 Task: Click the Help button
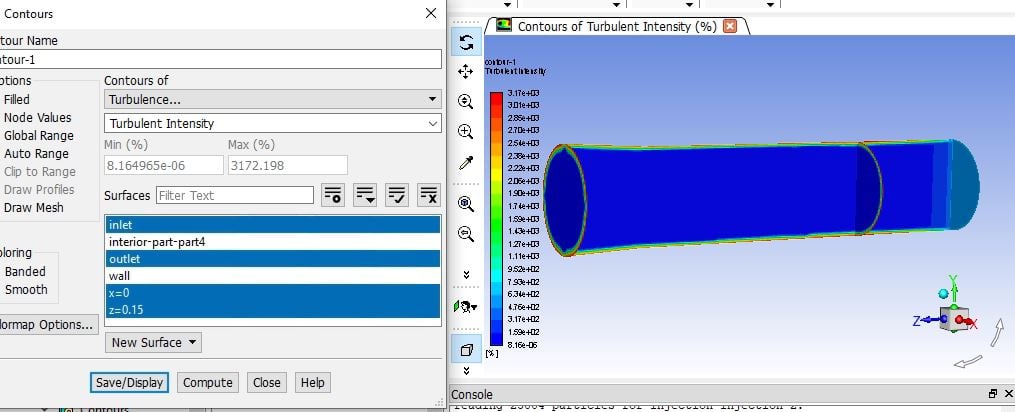coord(313,383)
